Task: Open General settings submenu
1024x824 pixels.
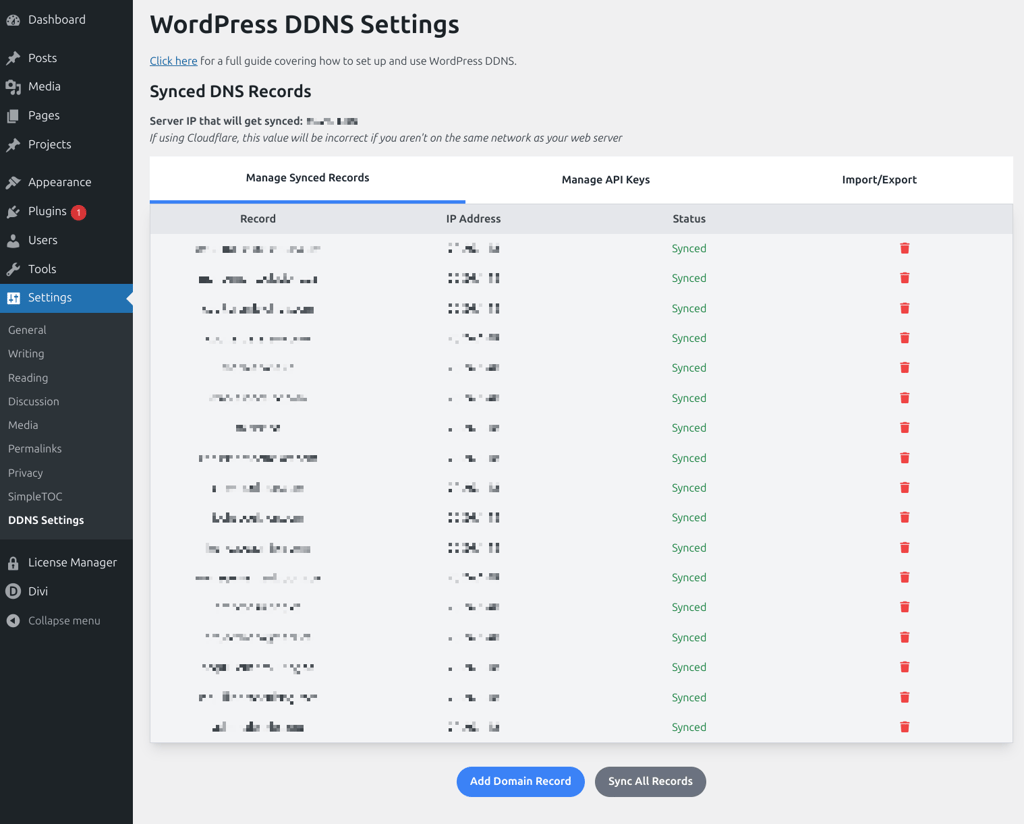Action: [x=27, y=330]
